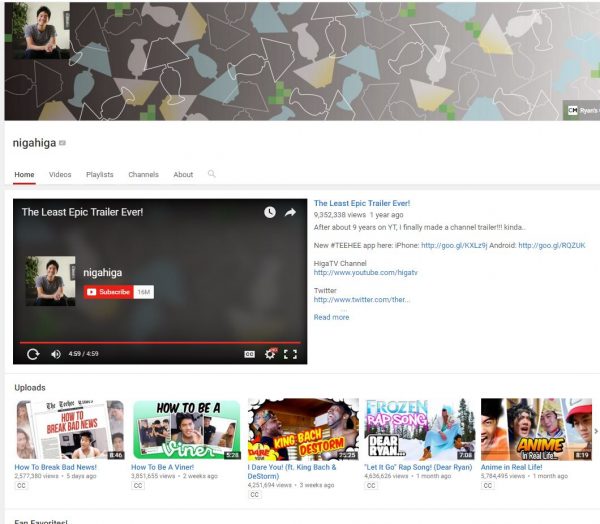The height and width of the screenshot is (524, 600).
Task: Open the youtube.com/higatv link
Action: coord(365,273)
